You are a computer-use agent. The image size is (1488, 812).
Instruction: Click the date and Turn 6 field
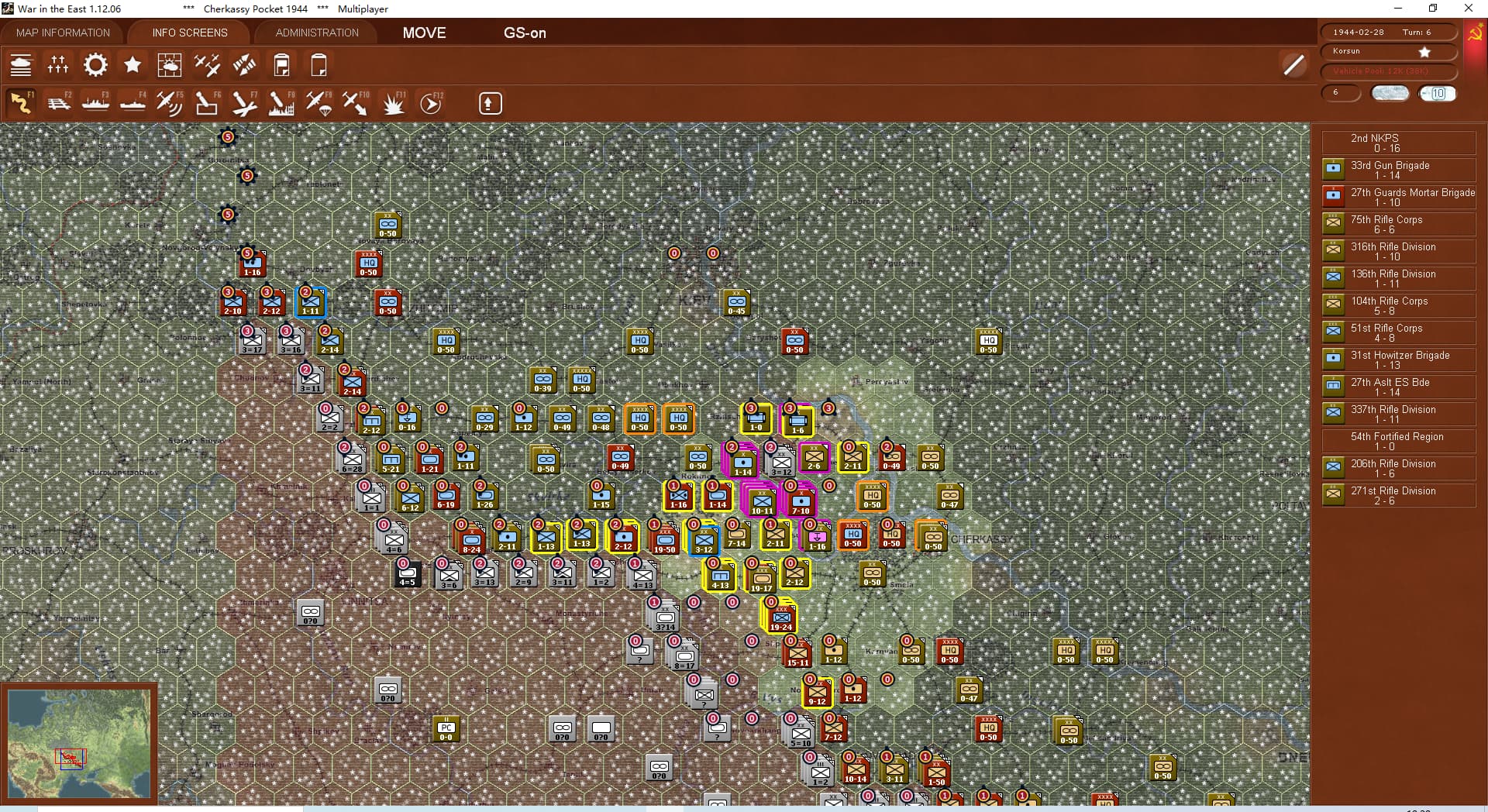(x=1389, y=32)
